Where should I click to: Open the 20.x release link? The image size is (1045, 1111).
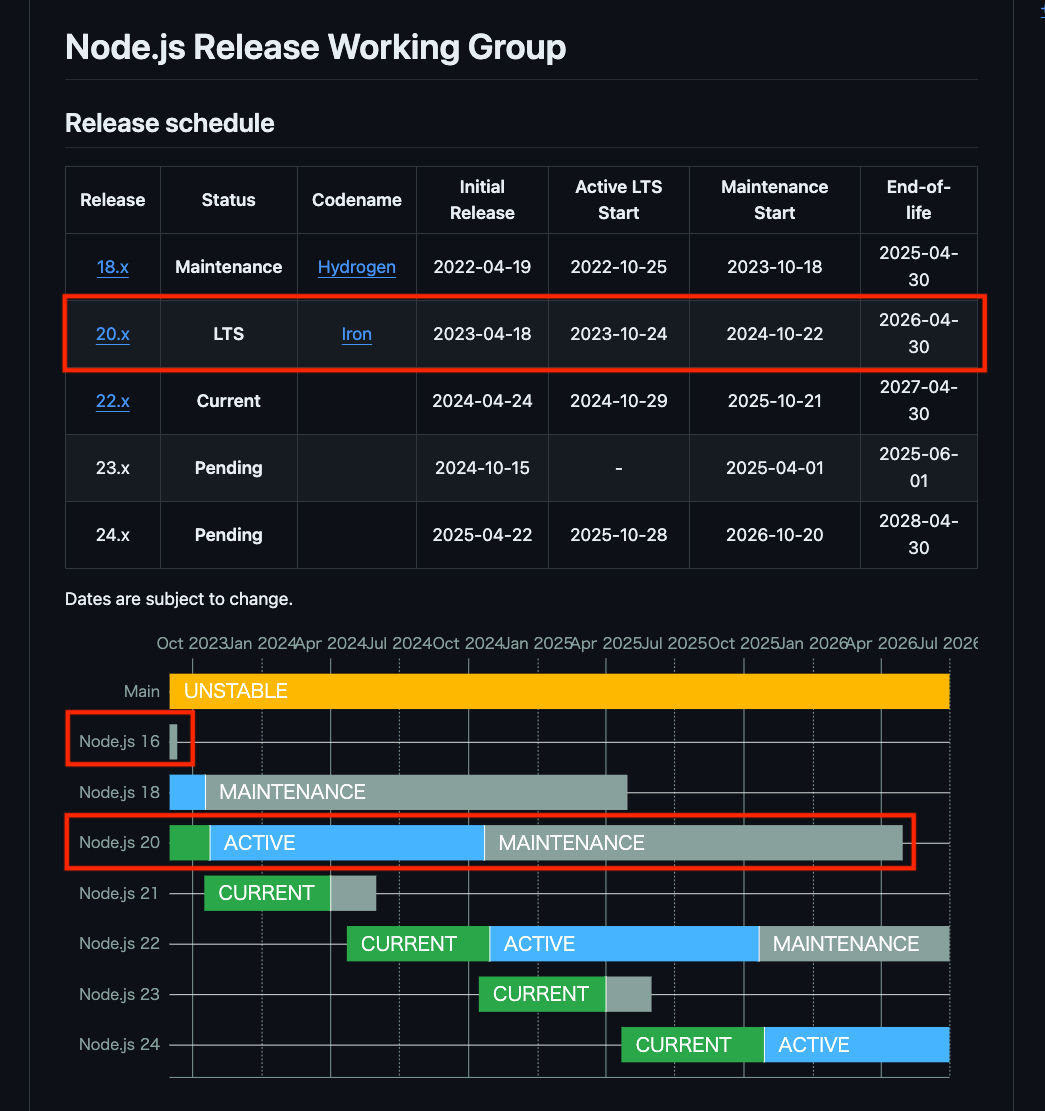click(113, 334)
